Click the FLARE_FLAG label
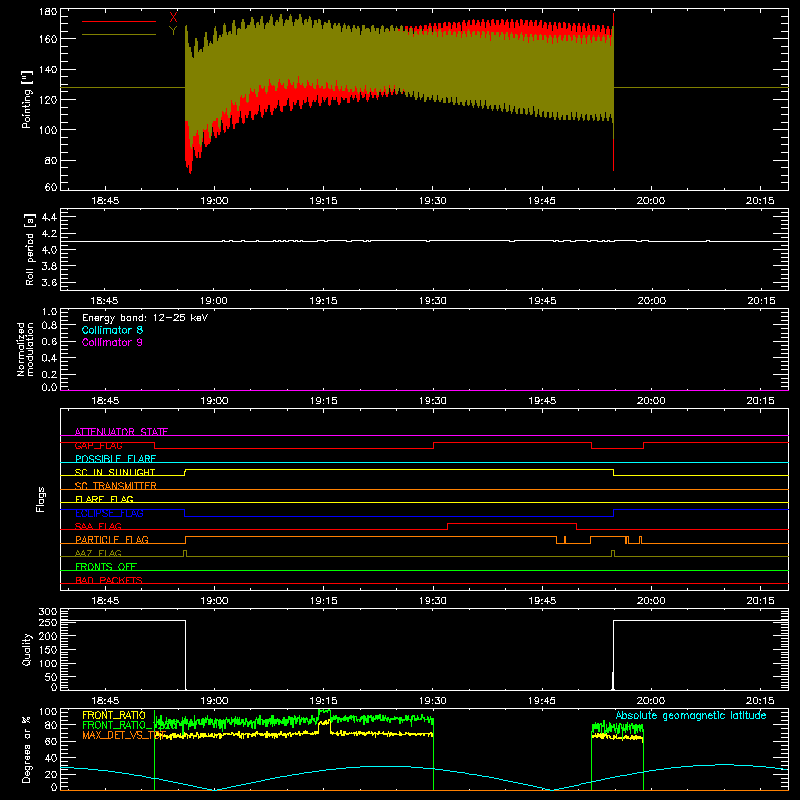This screenshot has width=800, height=800. (x=104, y=499)
